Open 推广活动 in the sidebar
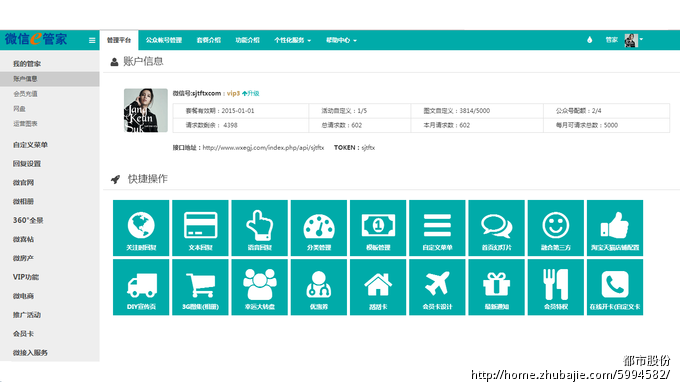The image size is (680, 382). tap(27, 315)
